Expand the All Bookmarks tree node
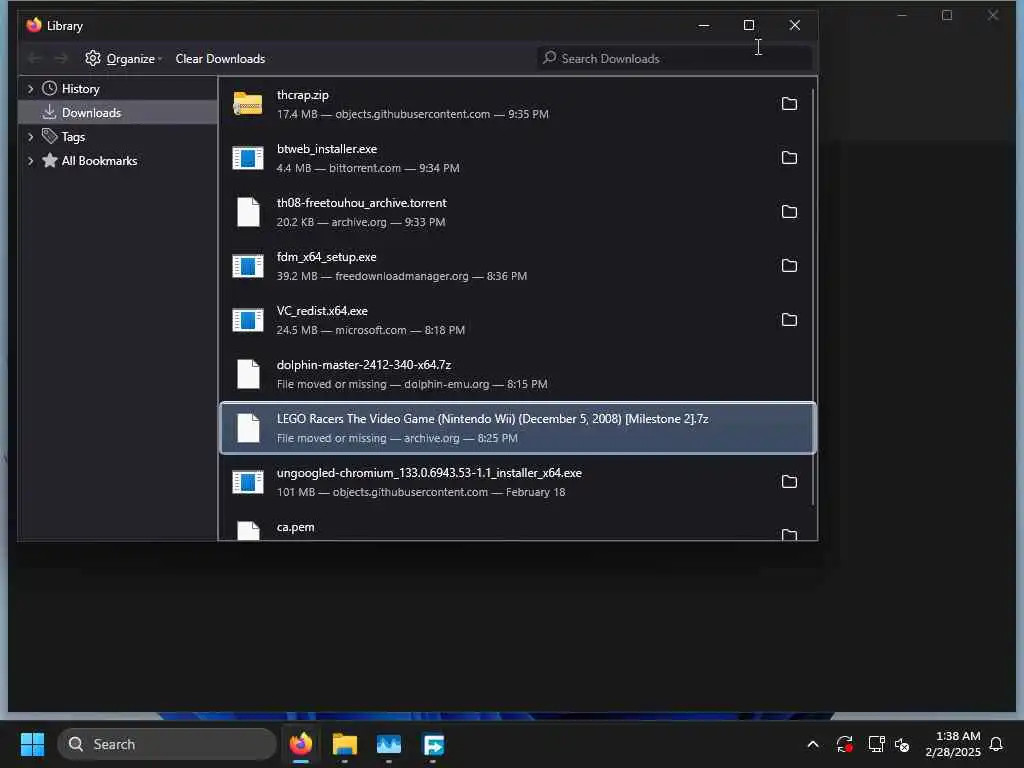The image size is (1024, 768). (30, 161)
